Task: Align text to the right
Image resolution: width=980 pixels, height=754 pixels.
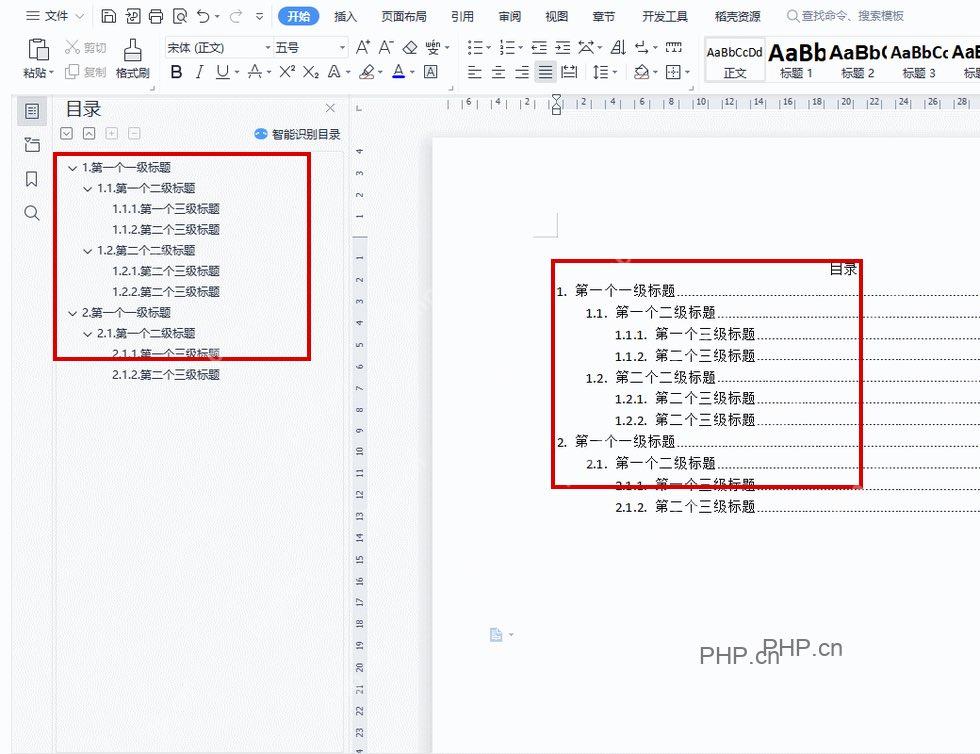Action: pos(522,73)
